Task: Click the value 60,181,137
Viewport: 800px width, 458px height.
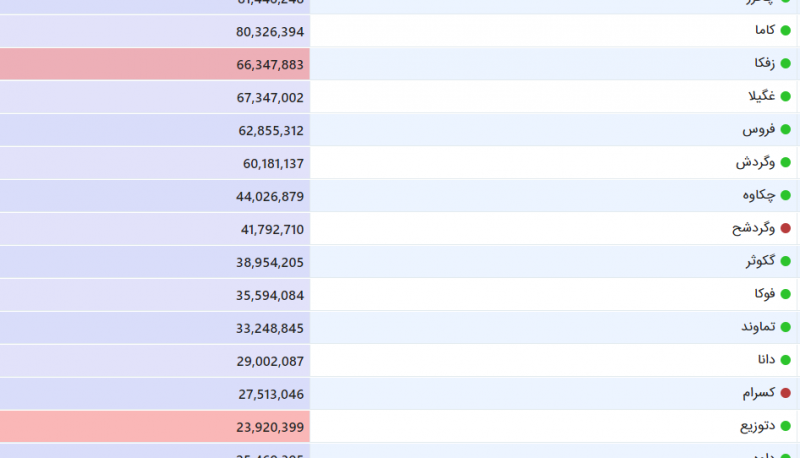Action: click(273, 164)
